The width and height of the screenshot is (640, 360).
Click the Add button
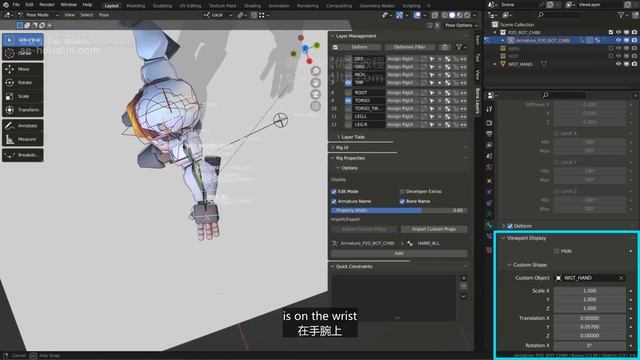pyautogui.click(x=399, y=253)
